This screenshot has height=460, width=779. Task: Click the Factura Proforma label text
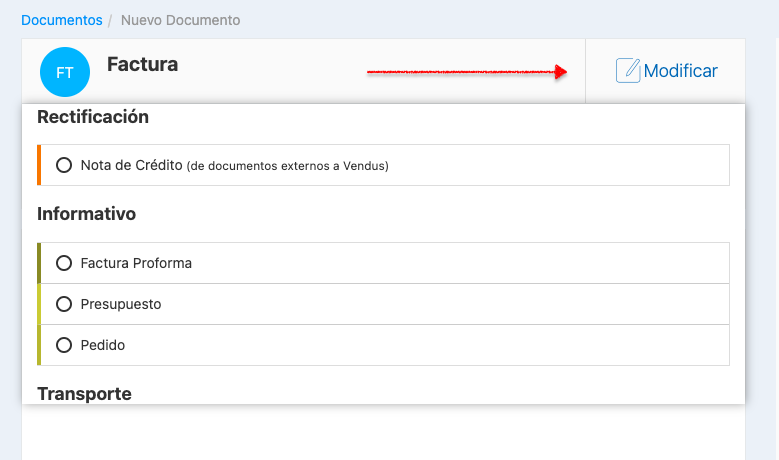[x=136, y=263]
